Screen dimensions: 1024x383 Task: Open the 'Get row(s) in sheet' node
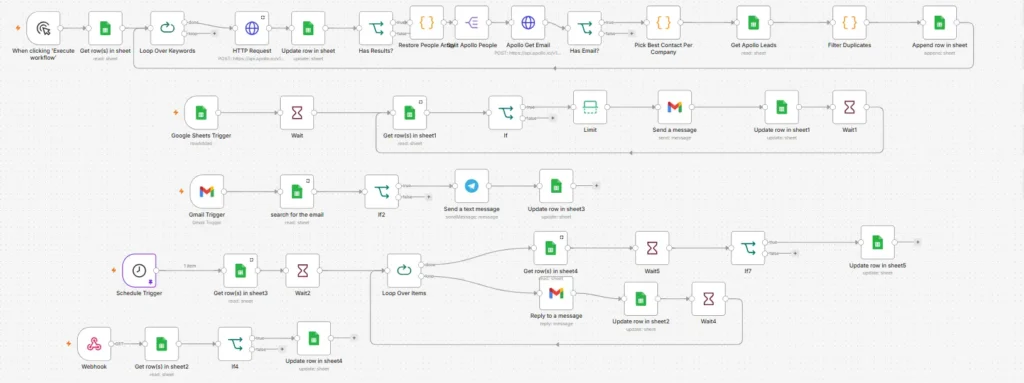[105, 28]
